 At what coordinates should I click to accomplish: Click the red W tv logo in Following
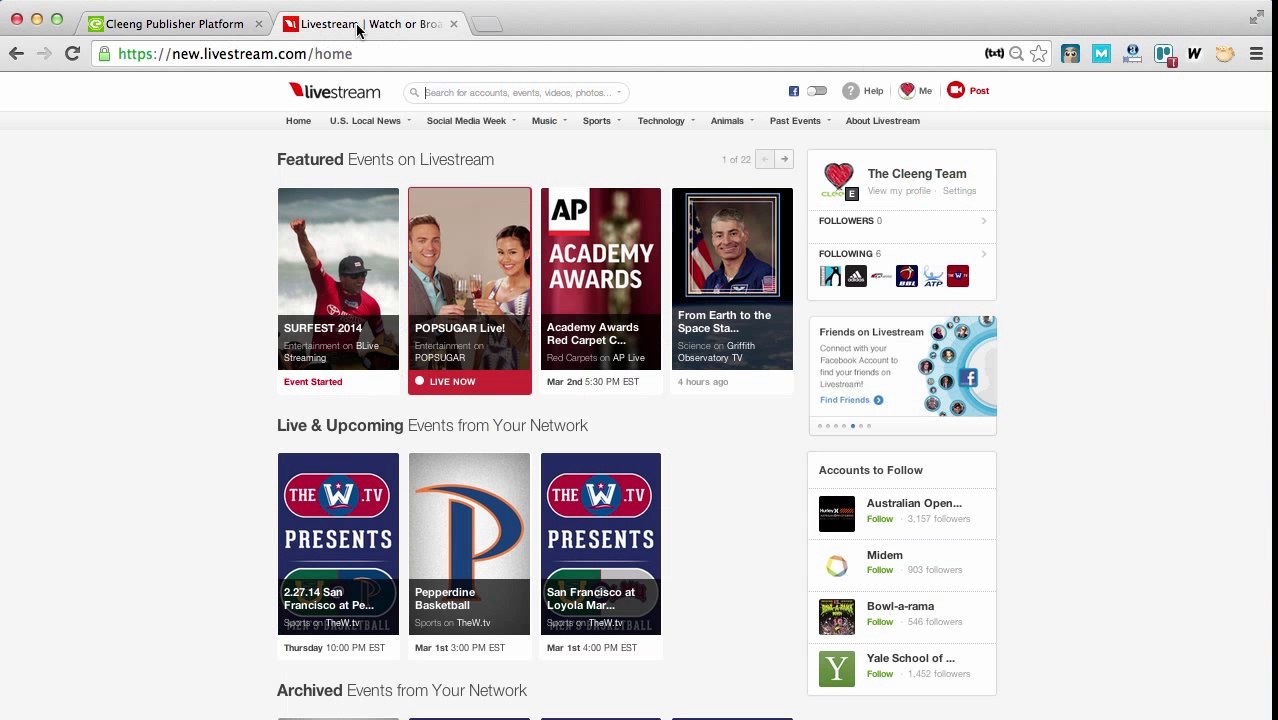coord(958,276)
